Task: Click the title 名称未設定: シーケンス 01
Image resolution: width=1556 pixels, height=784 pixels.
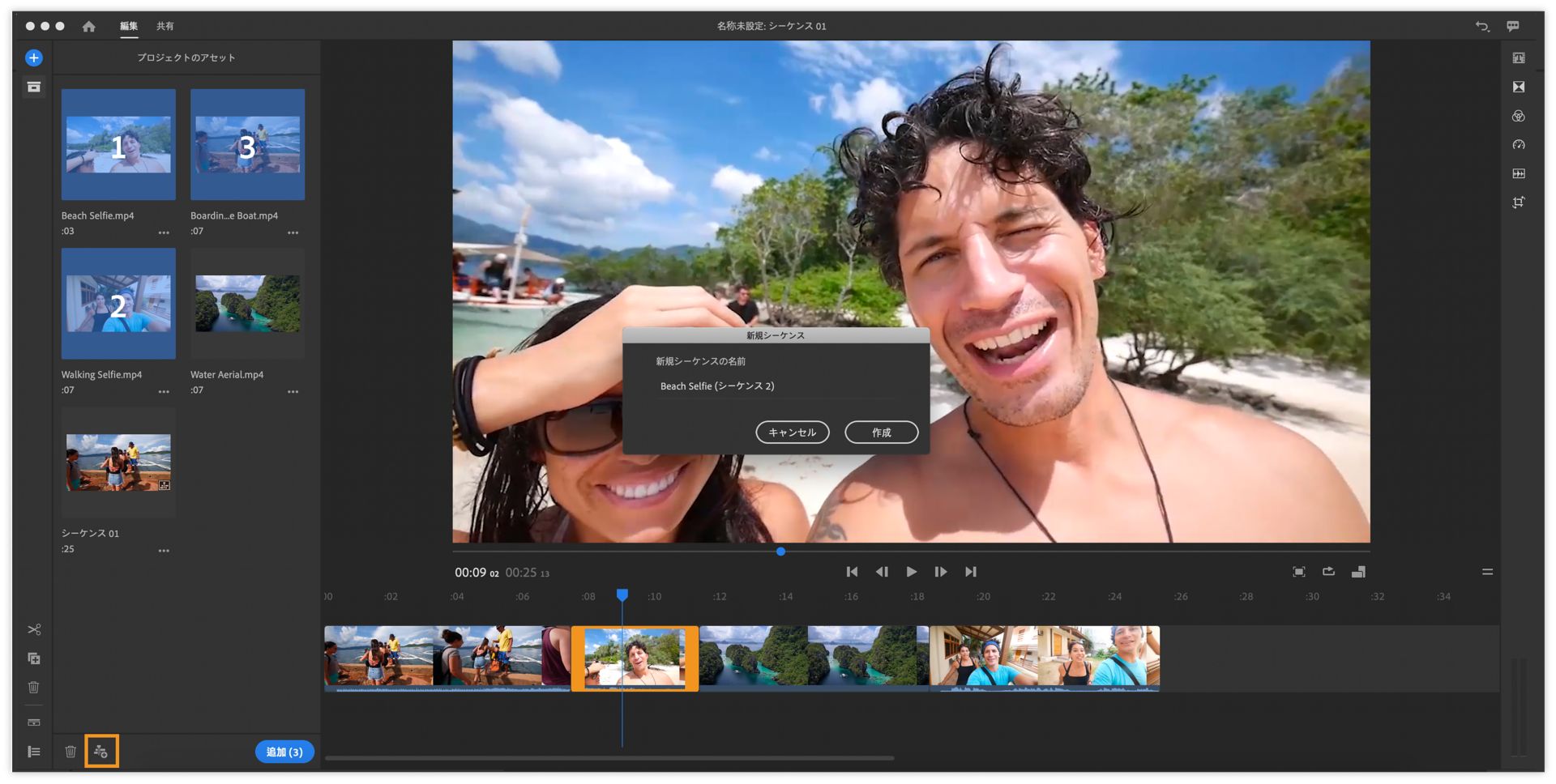Action: 772,26
